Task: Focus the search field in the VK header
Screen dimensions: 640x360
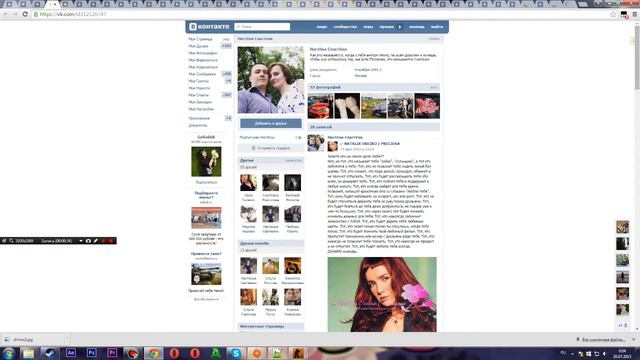Action: pos(262,27)
